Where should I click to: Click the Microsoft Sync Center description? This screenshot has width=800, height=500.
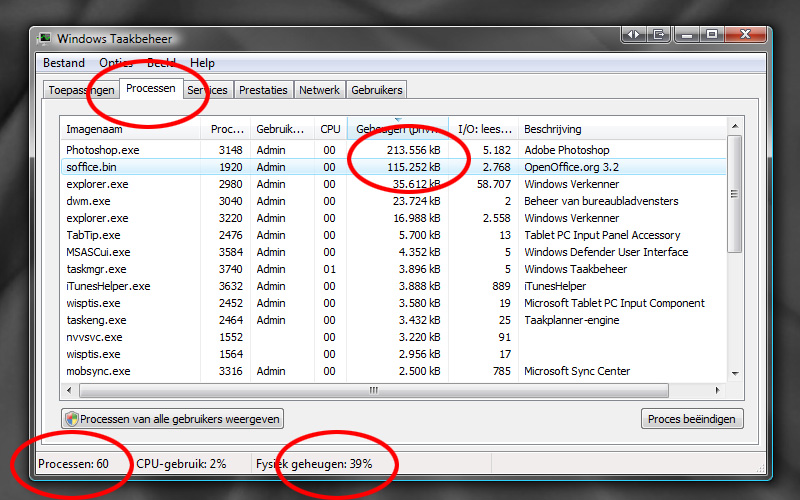pos(577,371)
